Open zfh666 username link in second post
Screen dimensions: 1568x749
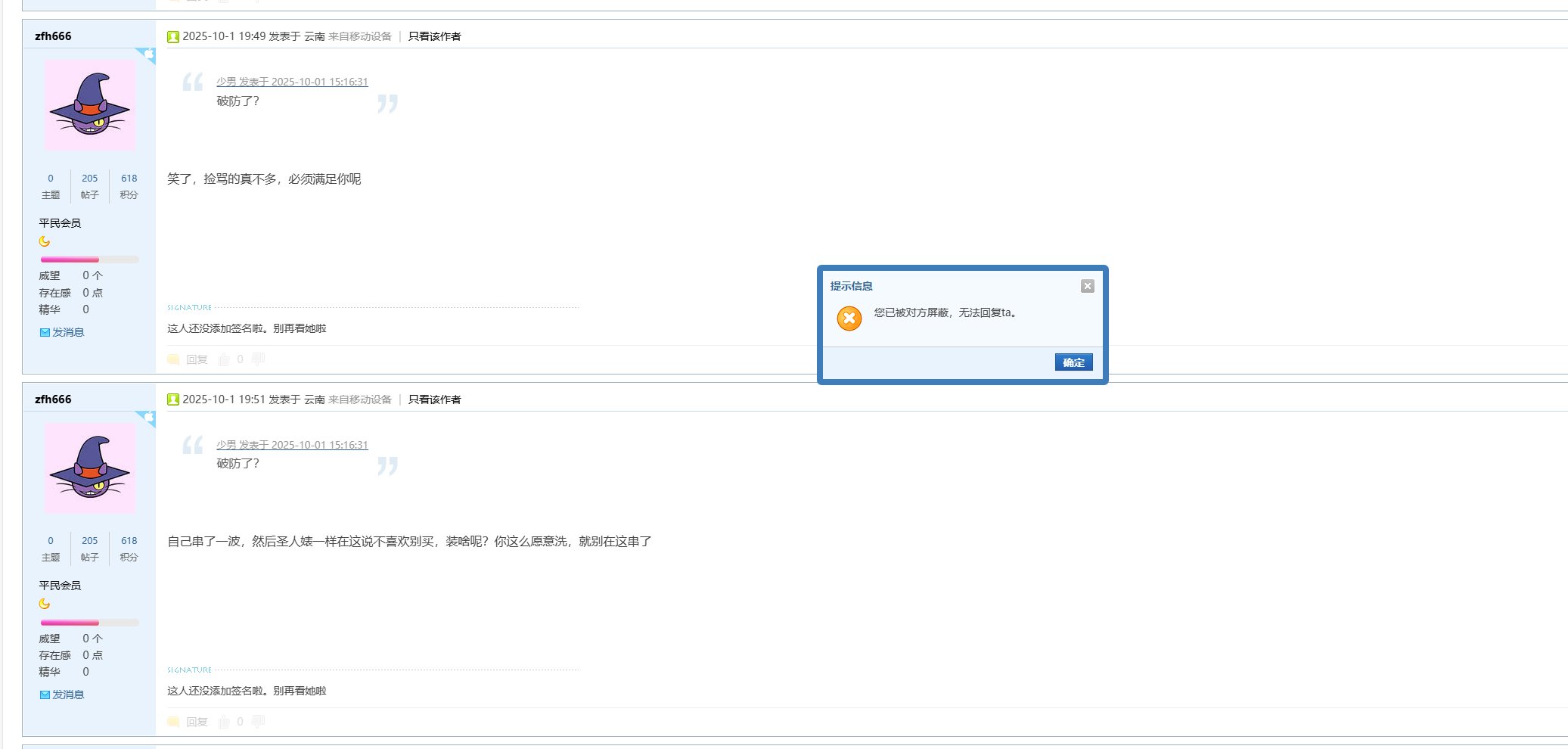[53, 399]
